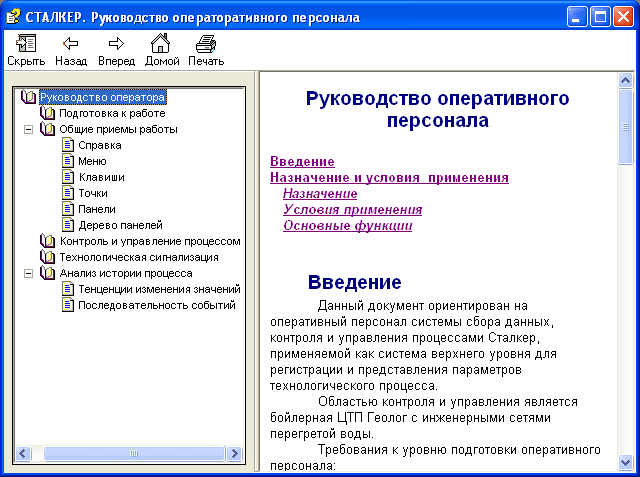Click the page icon next to Клавиши
The height and width of the screenshot is (477, 640).
click(68, 177)
